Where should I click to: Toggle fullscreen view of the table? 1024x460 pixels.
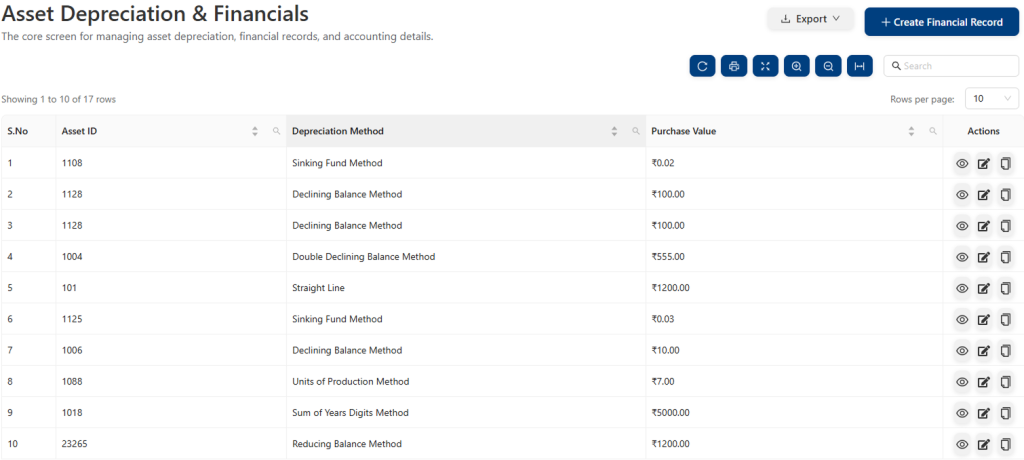click(765, 66)
